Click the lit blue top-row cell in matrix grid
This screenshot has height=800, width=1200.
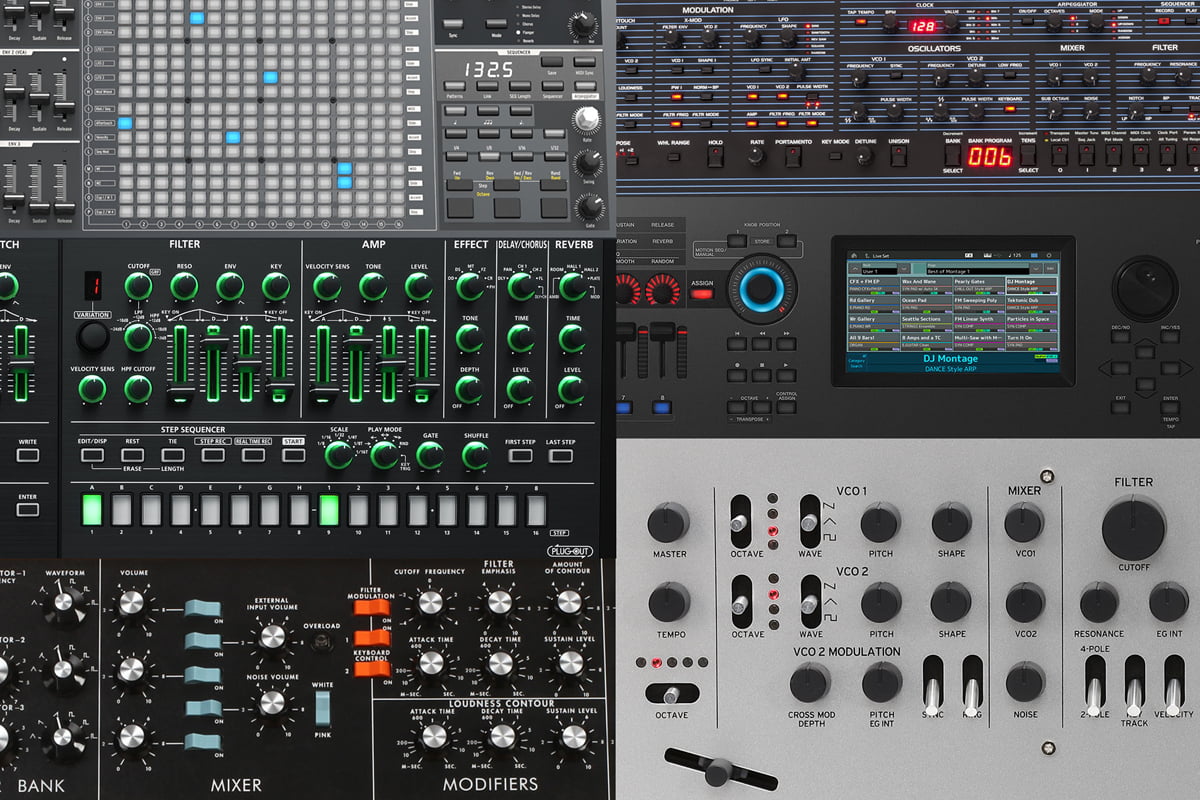click(196, 17)
